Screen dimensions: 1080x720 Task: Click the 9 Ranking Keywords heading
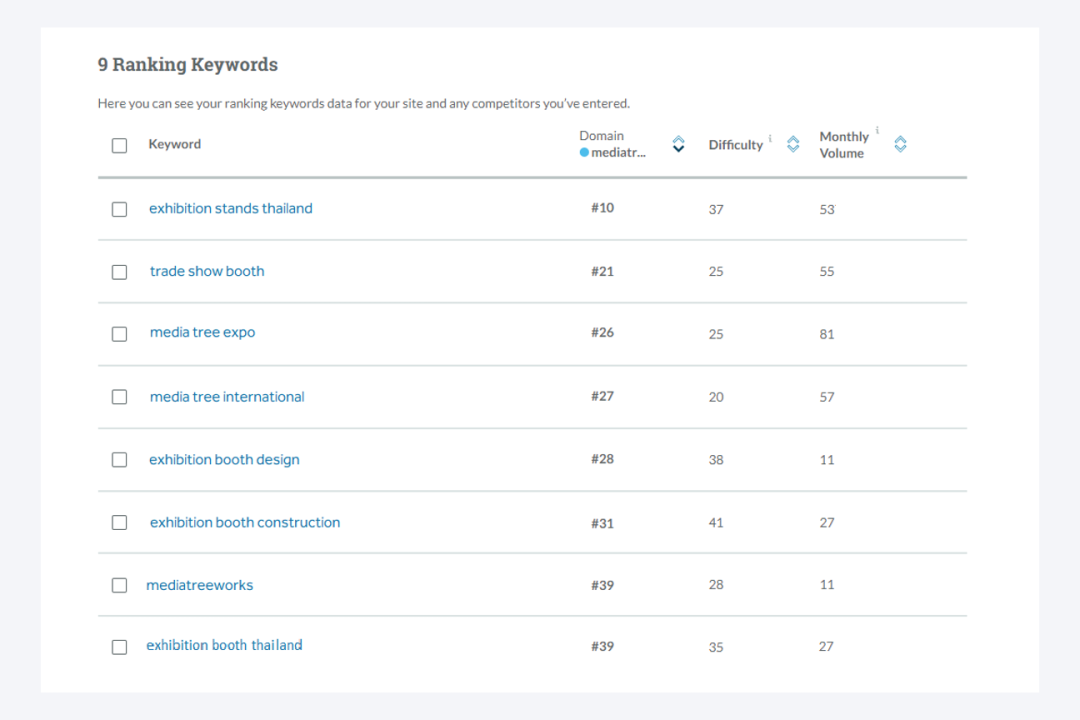(x=188, y=64)
